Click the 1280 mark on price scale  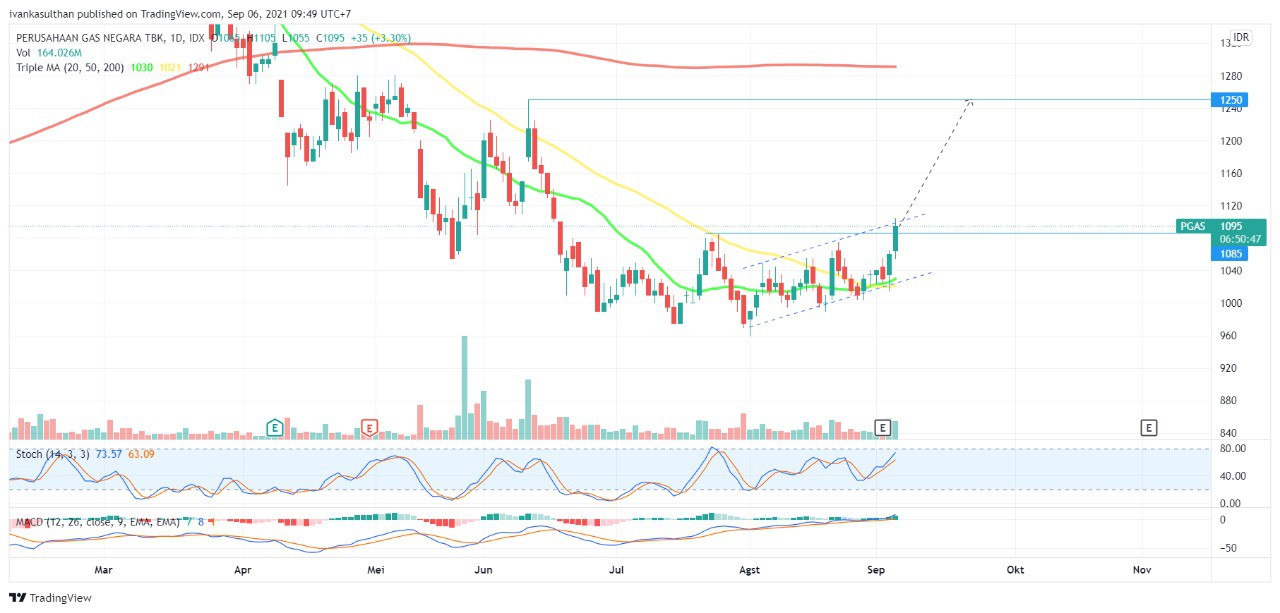coord(1230,76)
